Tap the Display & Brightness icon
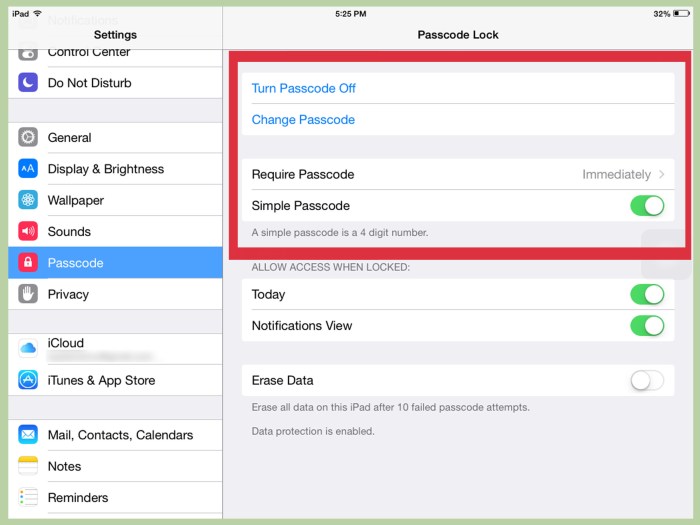The width and height of the screenshot is (700, 525). (x=28, y=169)
